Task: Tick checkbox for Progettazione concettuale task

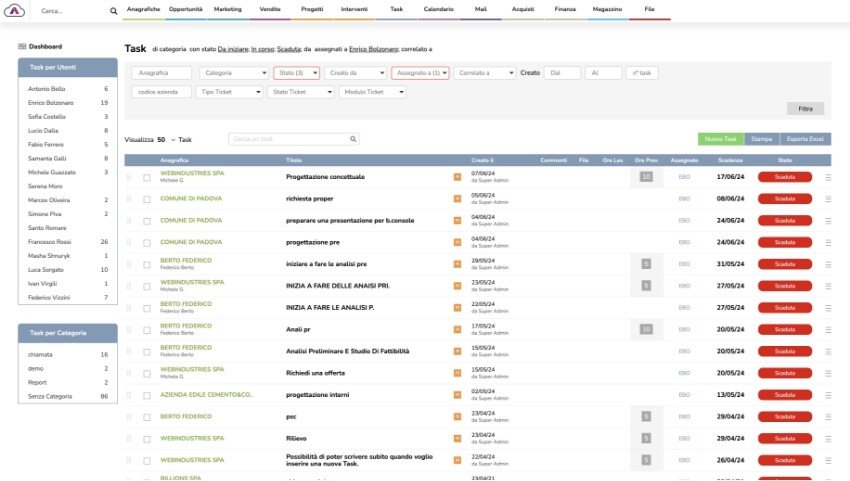Action: point(147,177)
